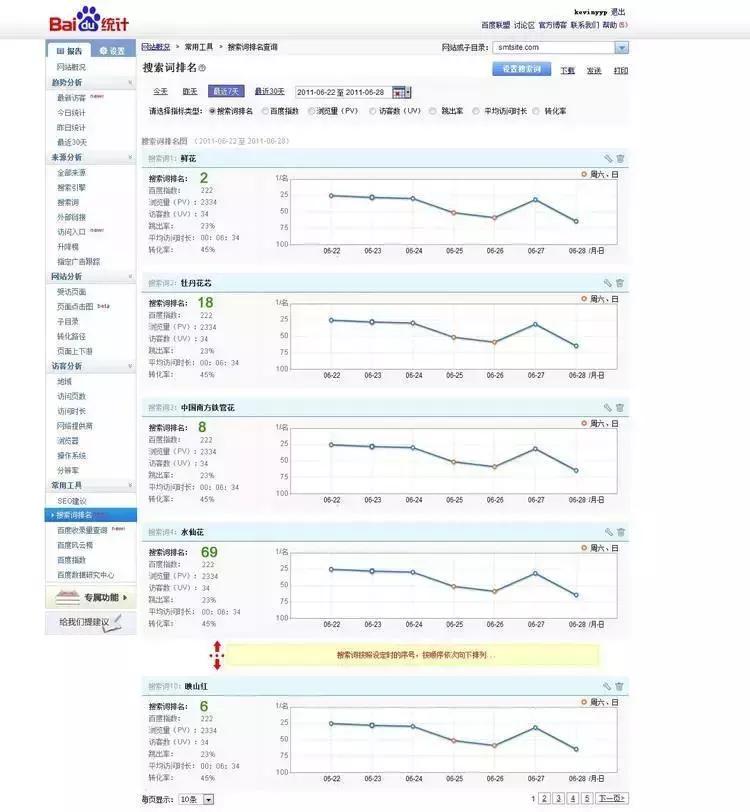Go to page 3 in pagination

click(x=558, y=799)
